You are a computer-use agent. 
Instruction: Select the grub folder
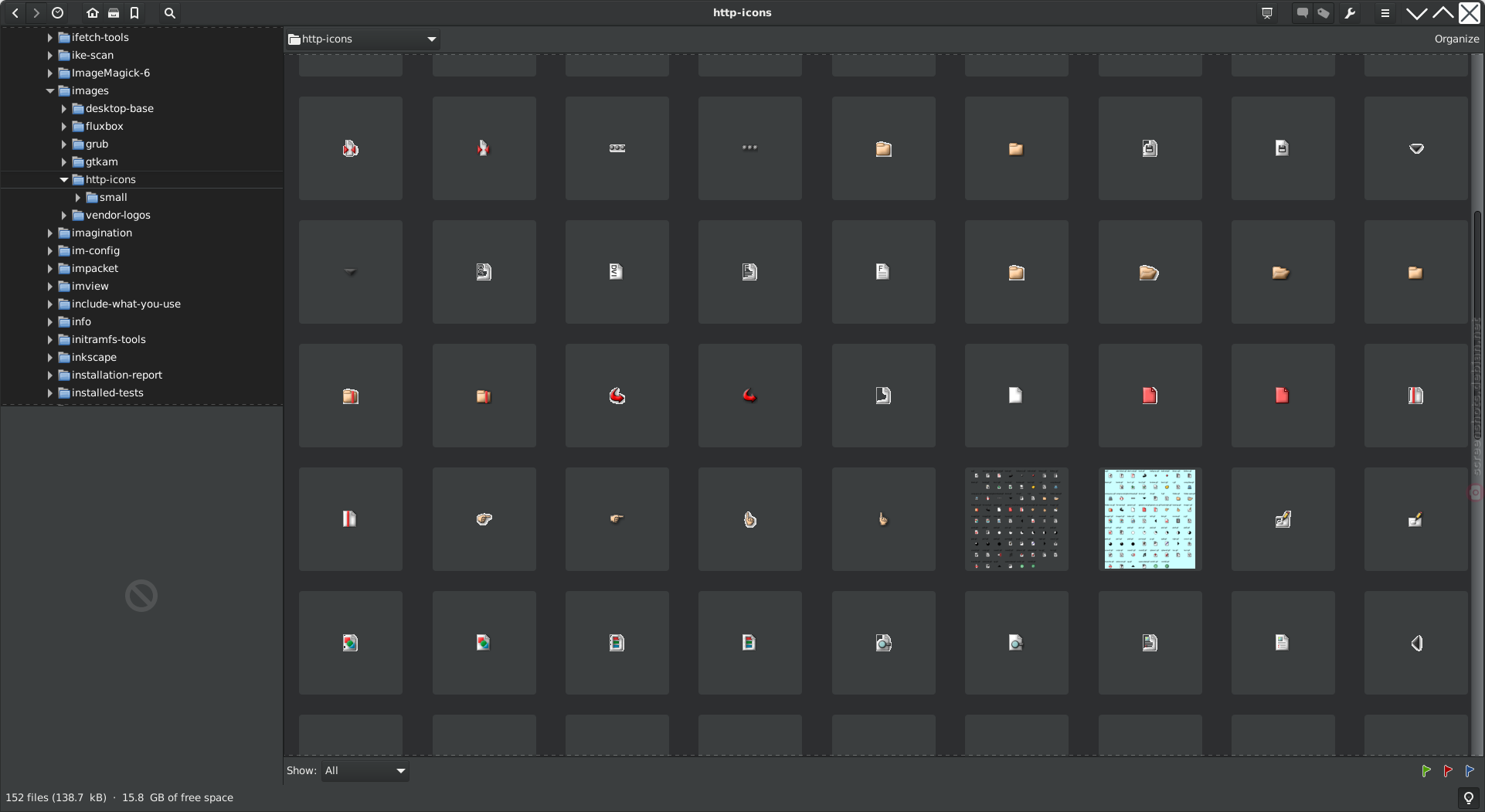(97, 144)
